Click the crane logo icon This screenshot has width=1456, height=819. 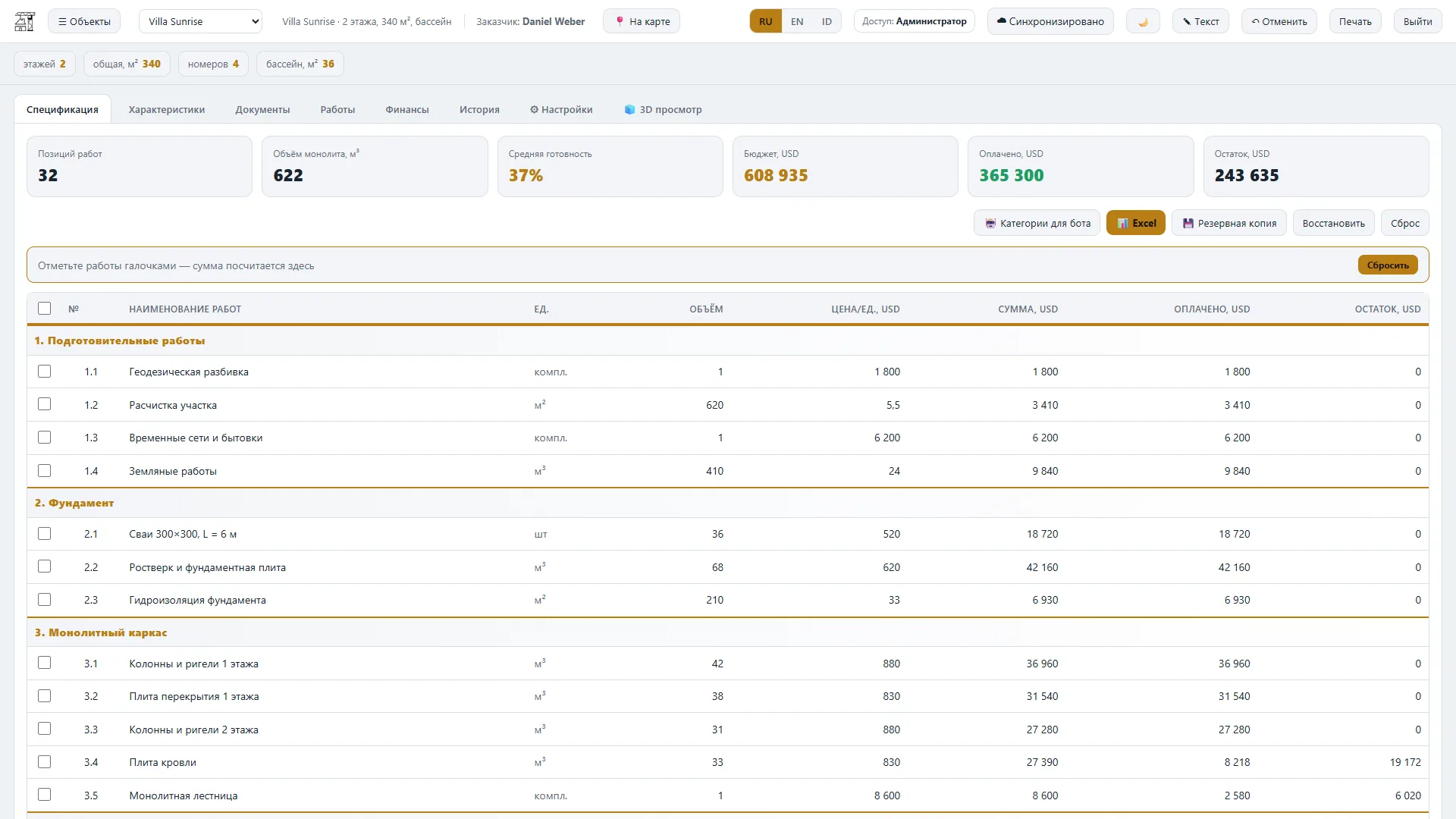pyautogui.click(x=25, y=21)
